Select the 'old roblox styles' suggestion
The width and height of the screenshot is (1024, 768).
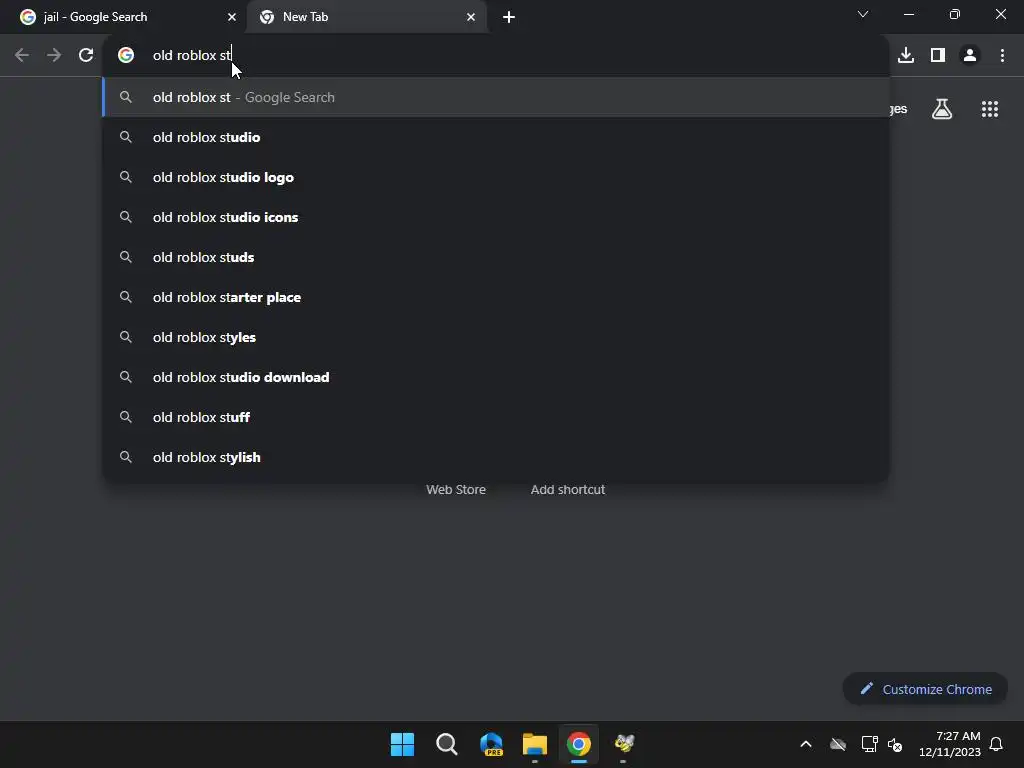click(x=496, y=337)
